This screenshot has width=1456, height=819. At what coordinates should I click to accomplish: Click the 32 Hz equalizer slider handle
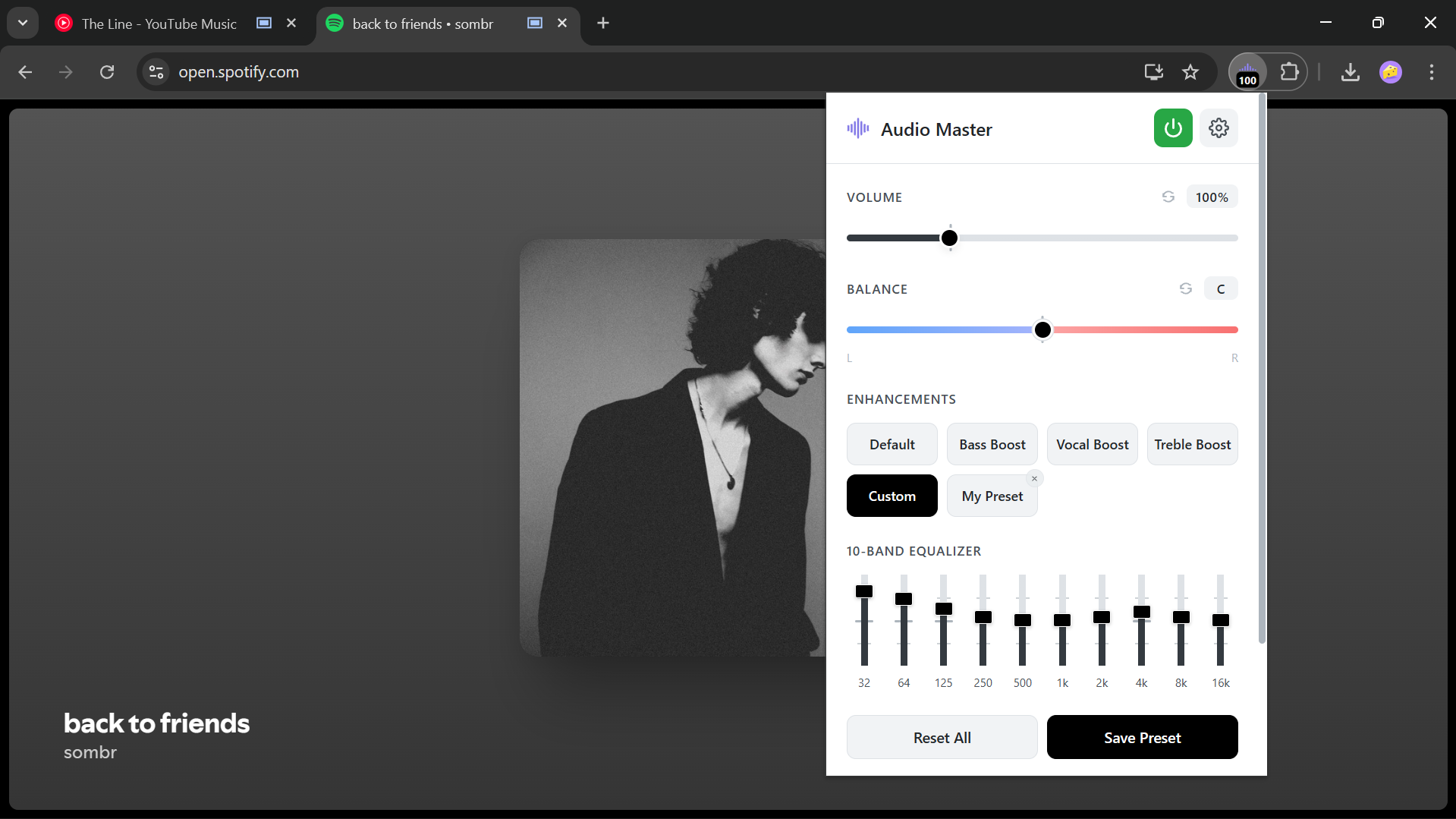click(x=863, y=592)
